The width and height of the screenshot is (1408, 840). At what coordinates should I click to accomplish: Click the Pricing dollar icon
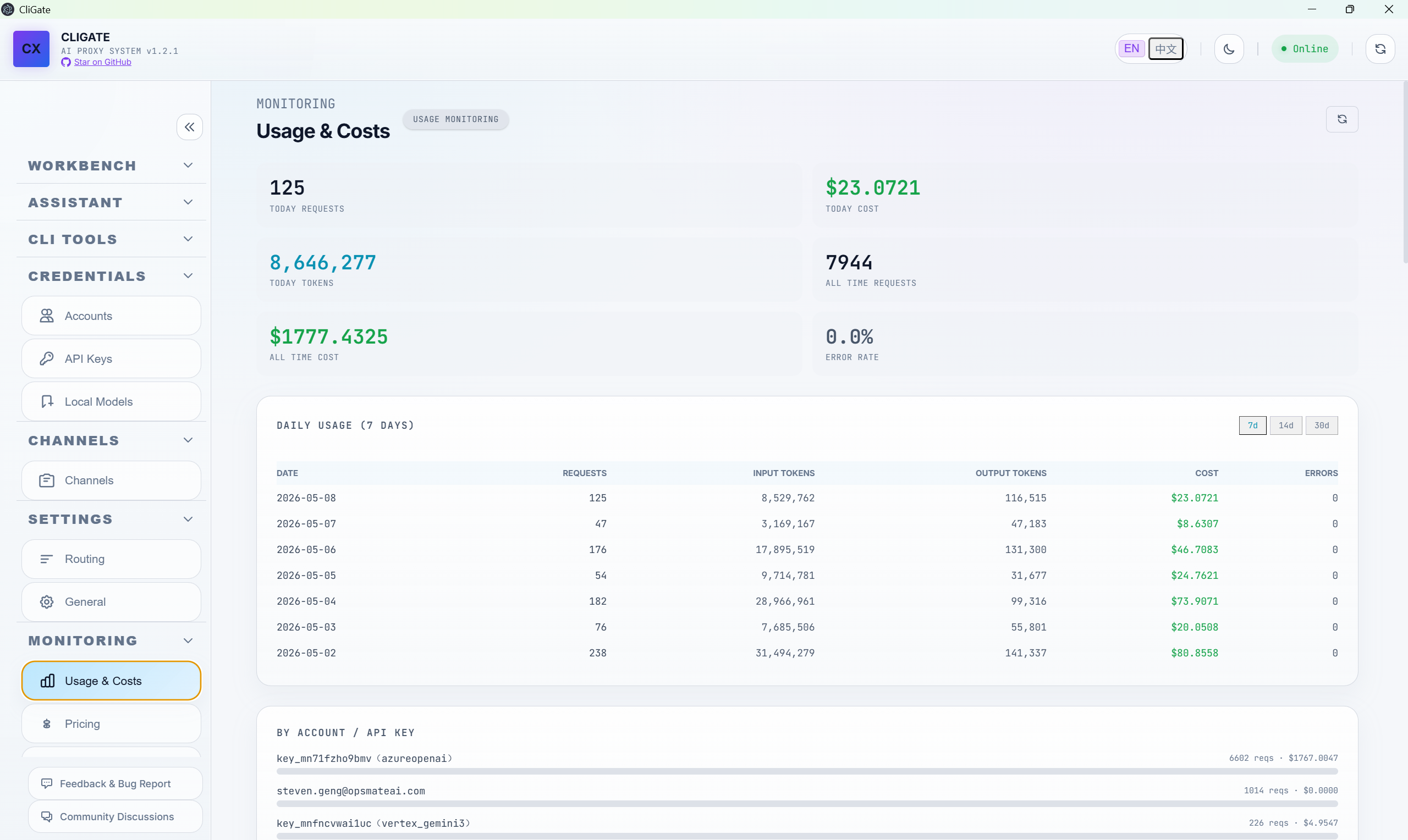pyautogui.click(x=47, y=724)
